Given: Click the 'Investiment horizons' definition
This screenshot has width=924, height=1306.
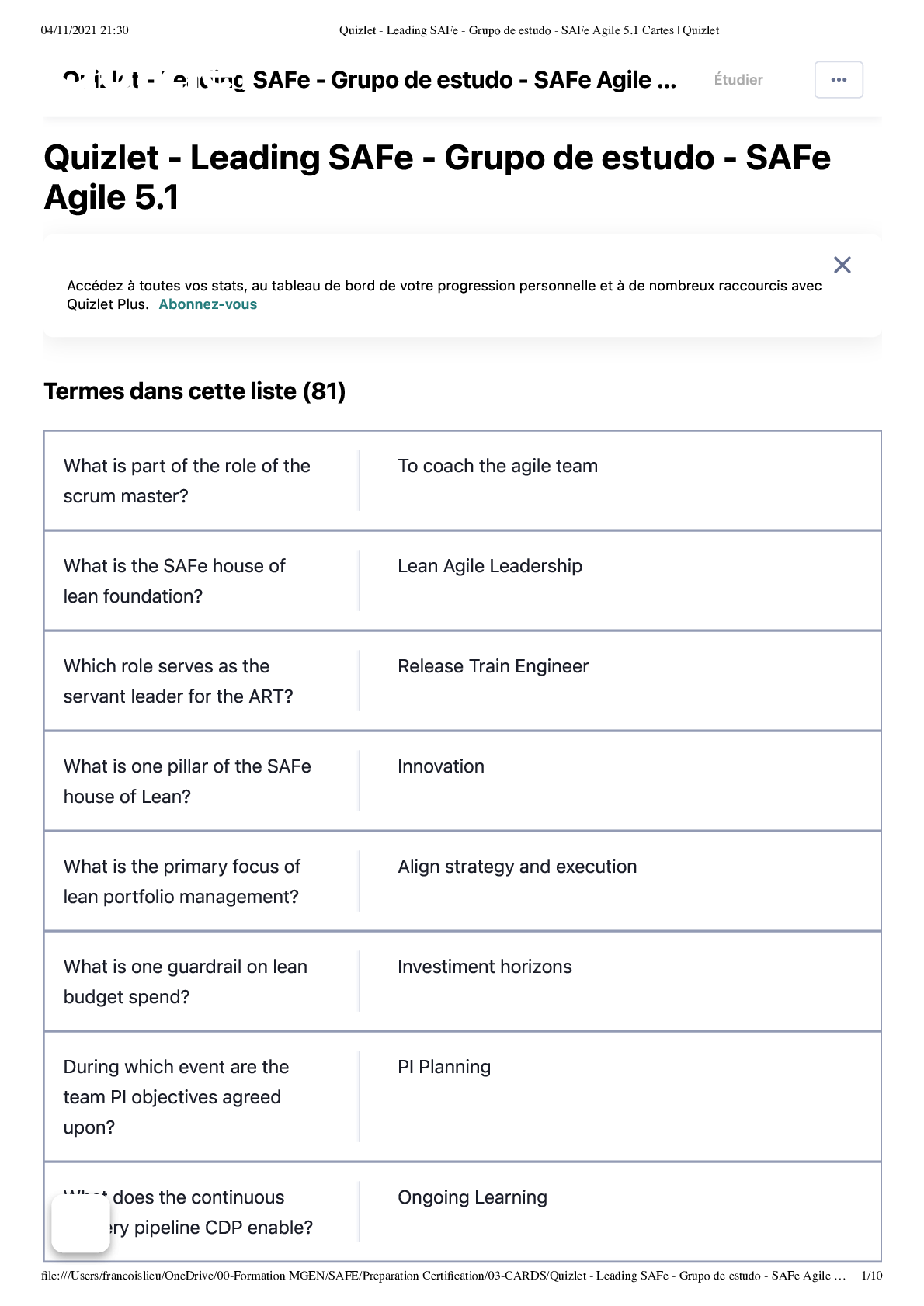Looking at the screenshot, I should tap(485, 967).
